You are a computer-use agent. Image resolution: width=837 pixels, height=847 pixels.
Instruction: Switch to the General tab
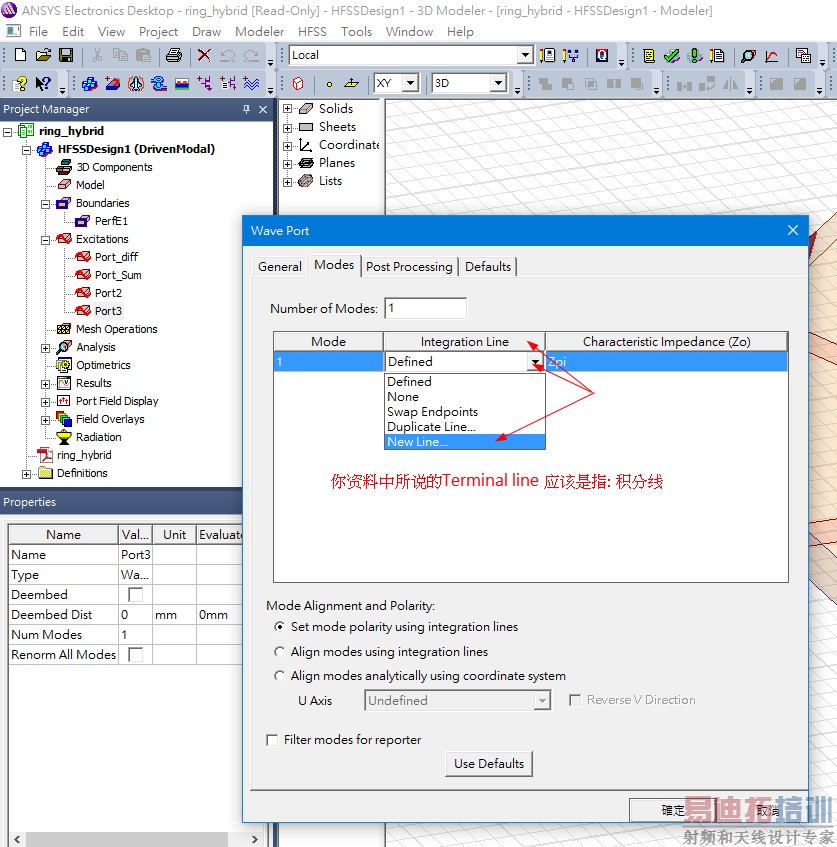280,266
